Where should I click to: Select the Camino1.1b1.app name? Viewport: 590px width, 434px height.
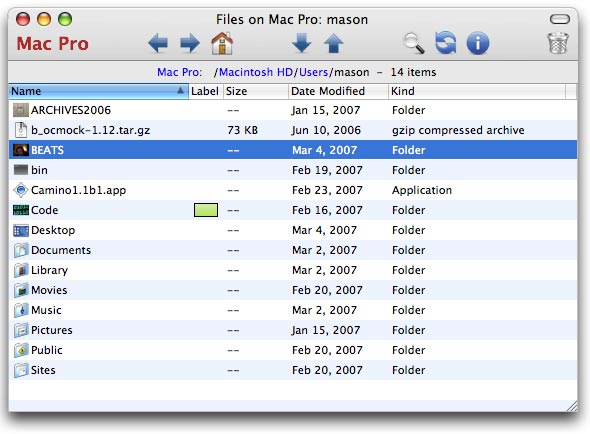click(x=78, y=190)
